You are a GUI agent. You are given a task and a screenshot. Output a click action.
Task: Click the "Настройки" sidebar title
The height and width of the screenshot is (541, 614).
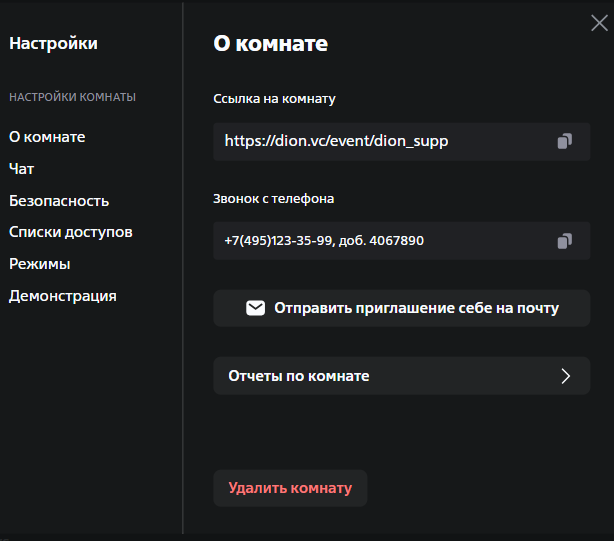coord(53,43)
